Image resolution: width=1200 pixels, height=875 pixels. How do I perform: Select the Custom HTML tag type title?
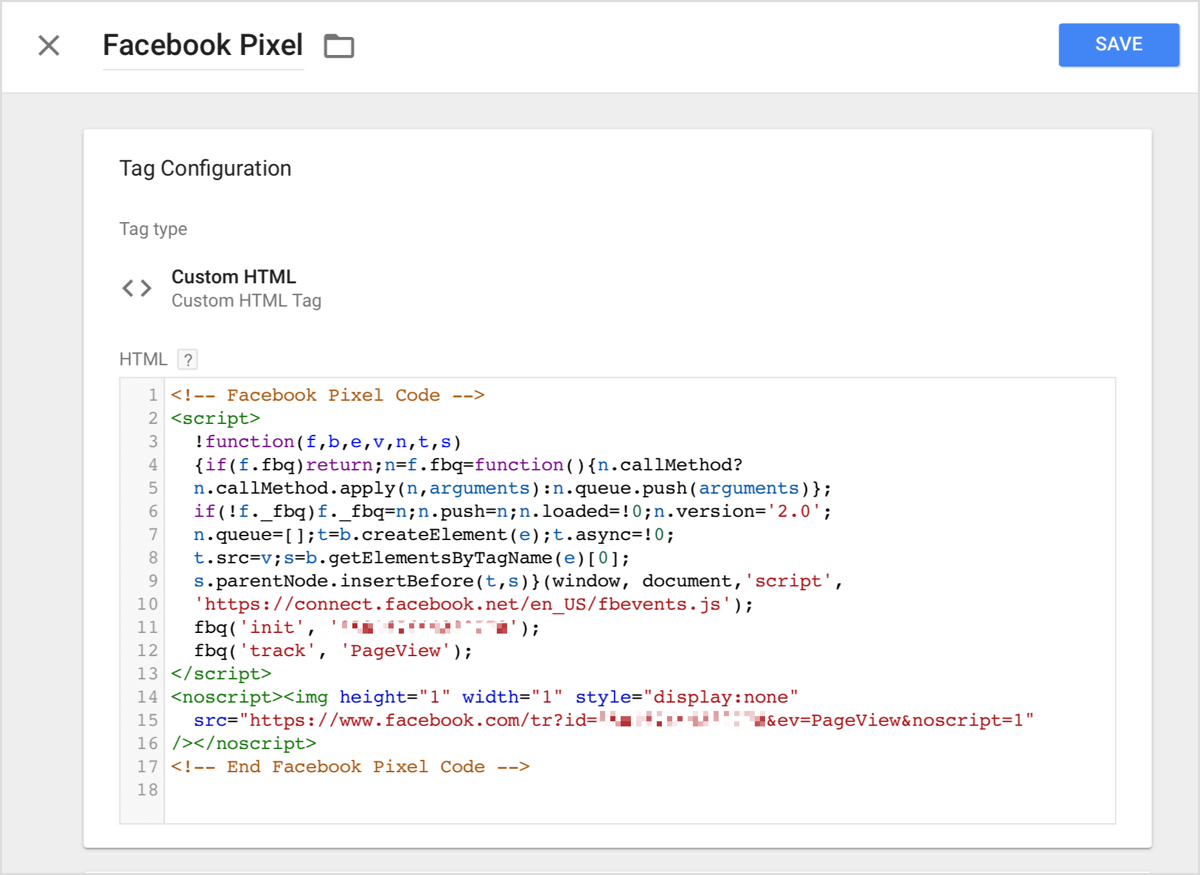[233, 277]
